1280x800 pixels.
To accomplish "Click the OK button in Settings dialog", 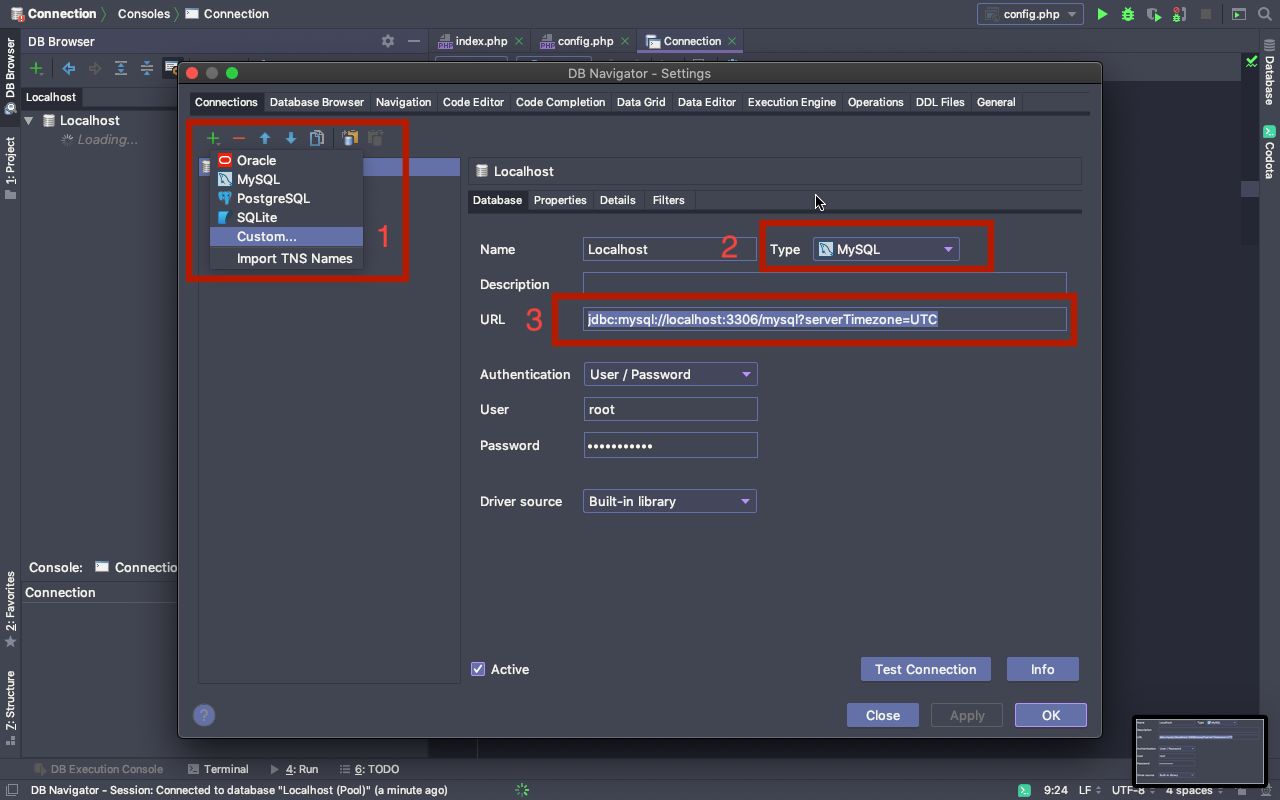I will coord(1051,715).
